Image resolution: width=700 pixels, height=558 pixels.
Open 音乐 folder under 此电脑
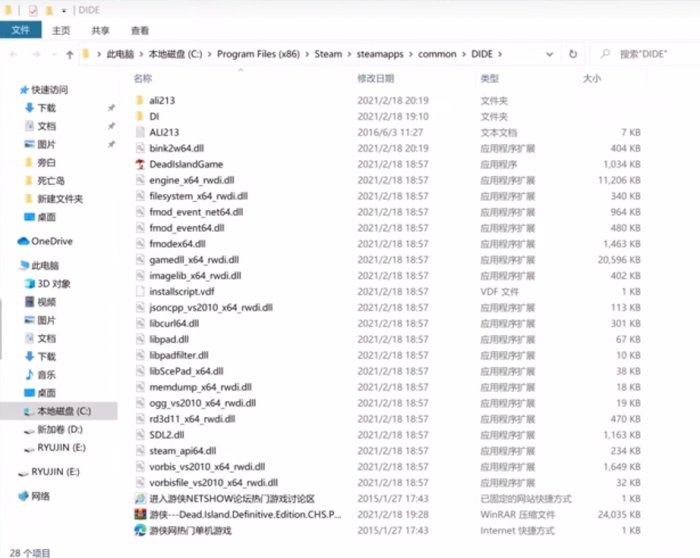46,375
